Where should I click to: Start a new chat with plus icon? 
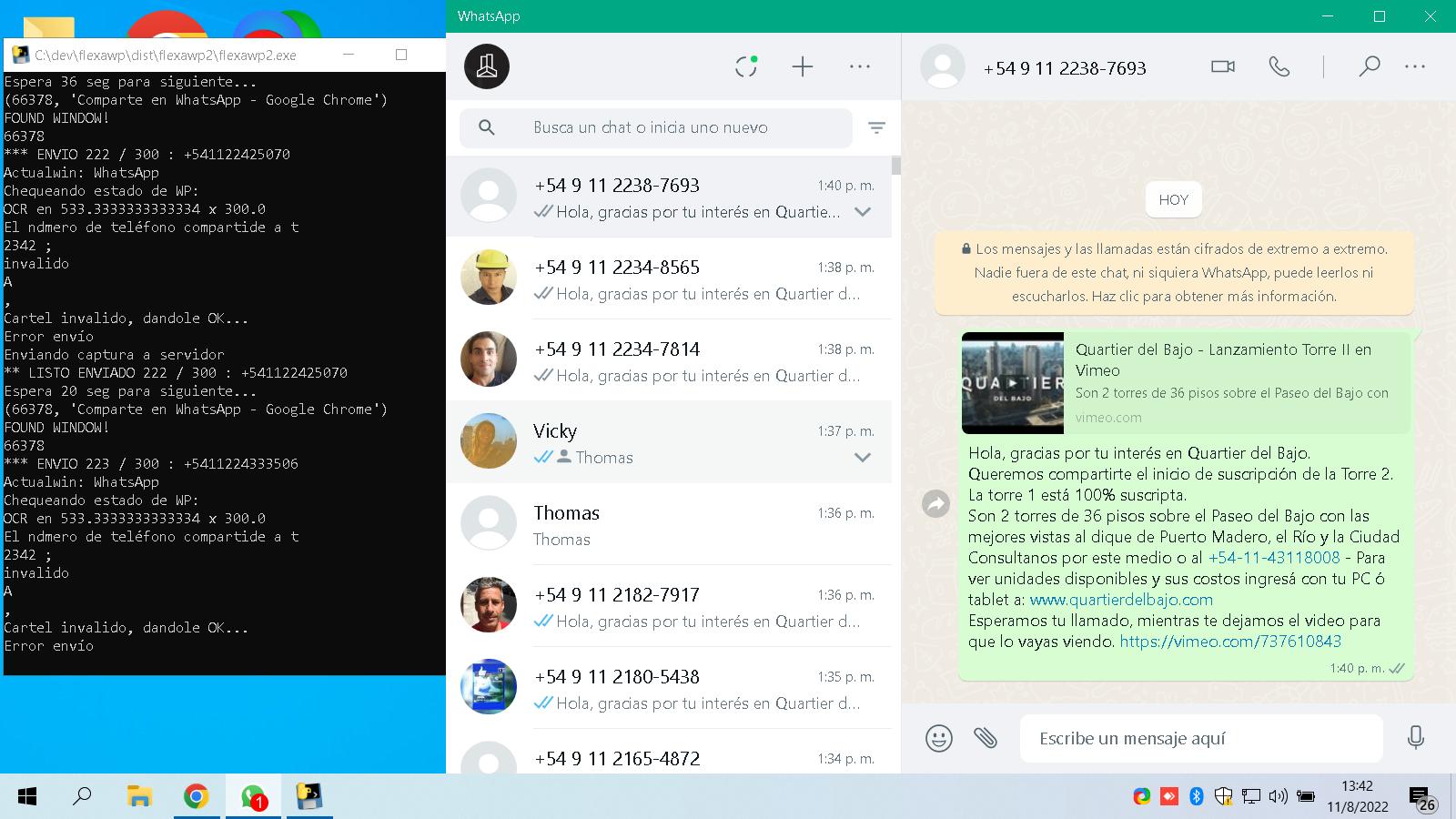803,66
